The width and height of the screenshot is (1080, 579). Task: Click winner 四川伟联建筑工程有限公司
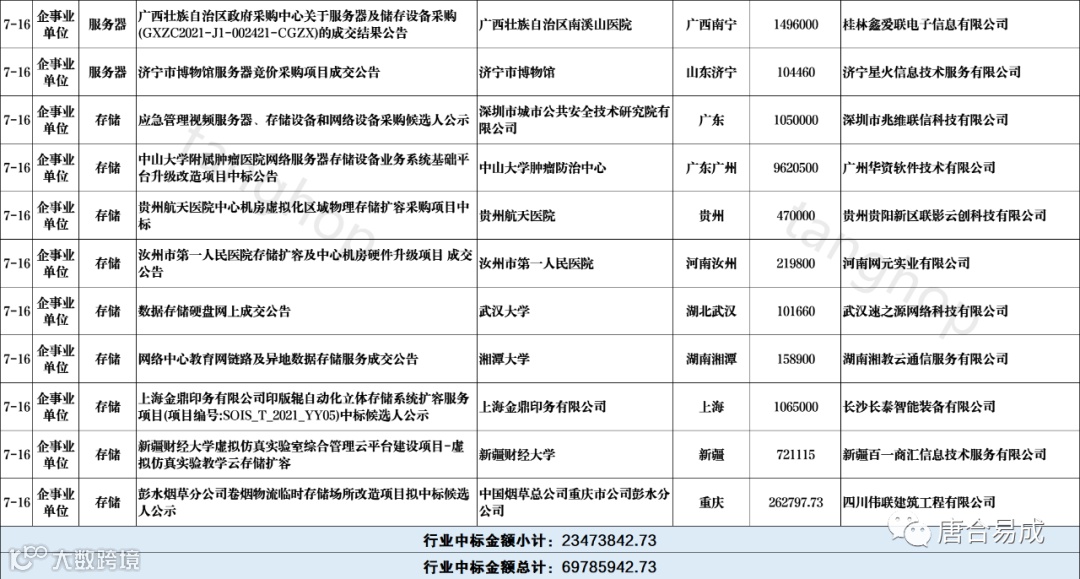[x=919, y=503]
